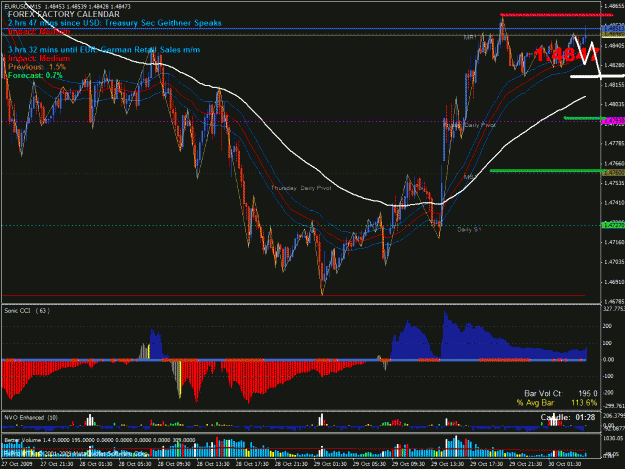The height and width of the screenshot is (469, 625).
Task: Select the magenta daily pivot price tag
Action: 613,121
